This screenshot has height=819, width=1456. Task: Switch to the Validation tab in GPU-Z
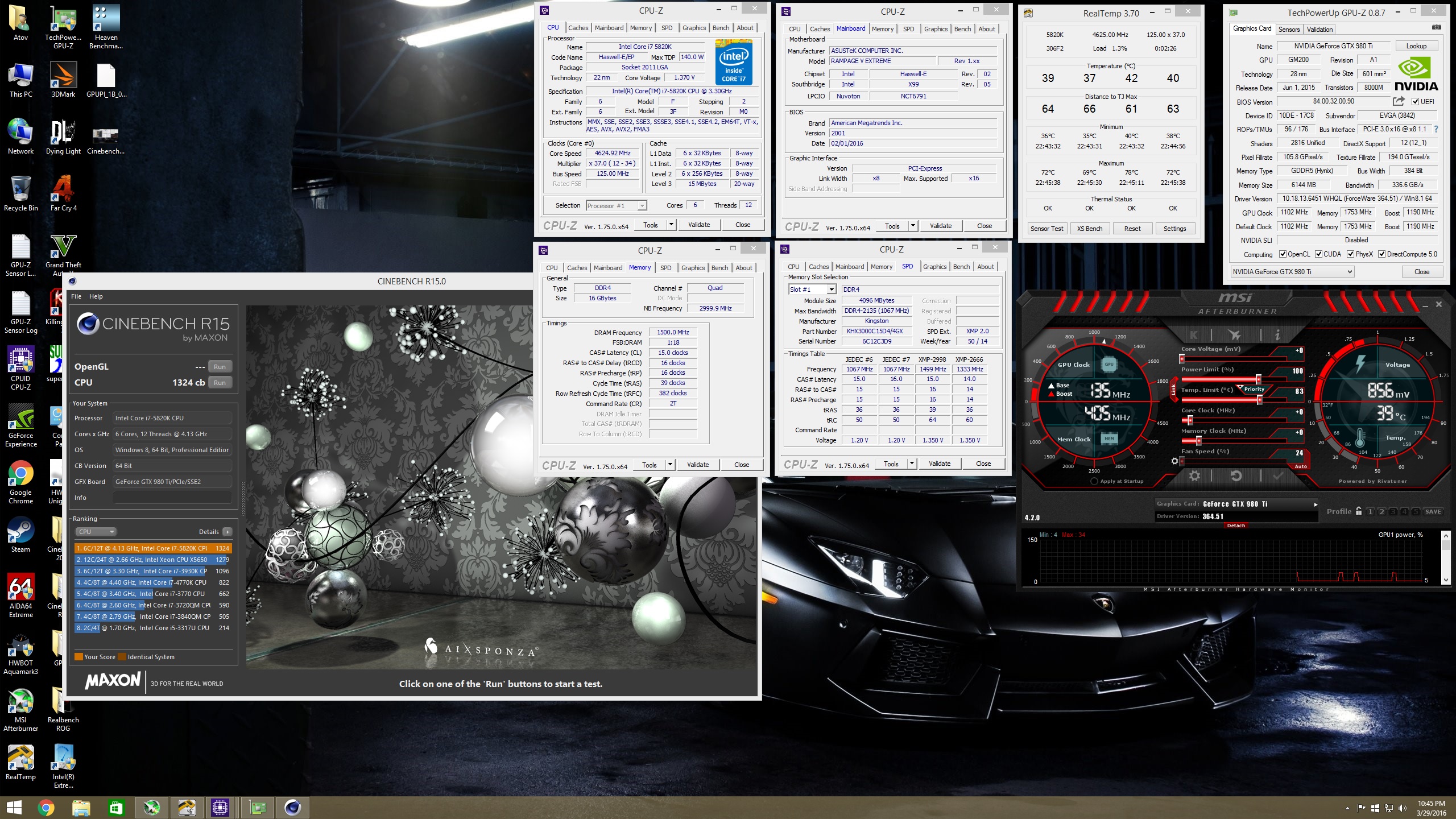click(x=1319, y=29)
